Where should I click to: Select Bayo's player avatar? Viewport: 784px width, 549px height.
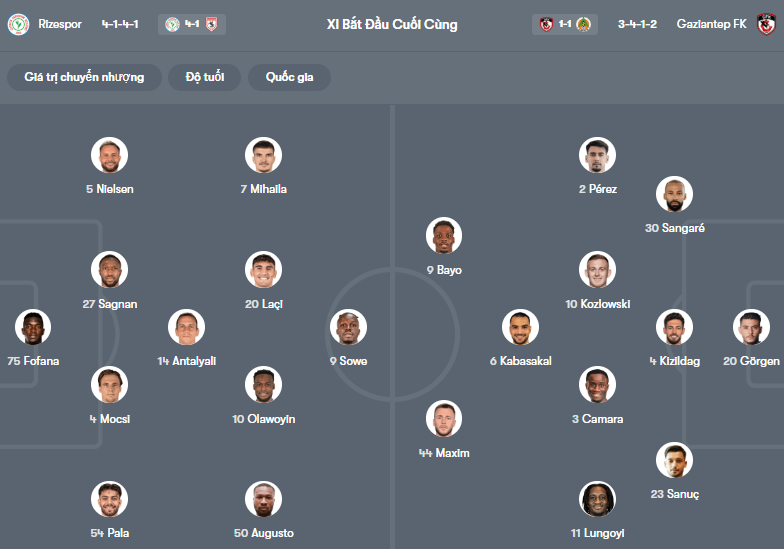[444, 236]
